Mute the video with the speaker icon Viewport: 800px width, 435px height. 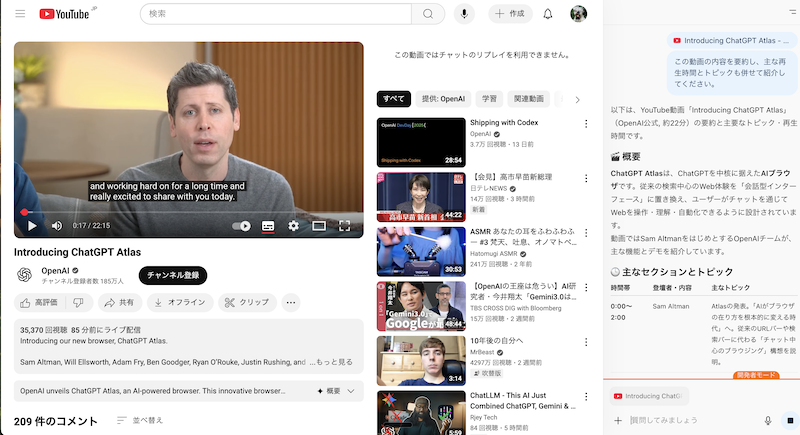[x=57, y=226]
